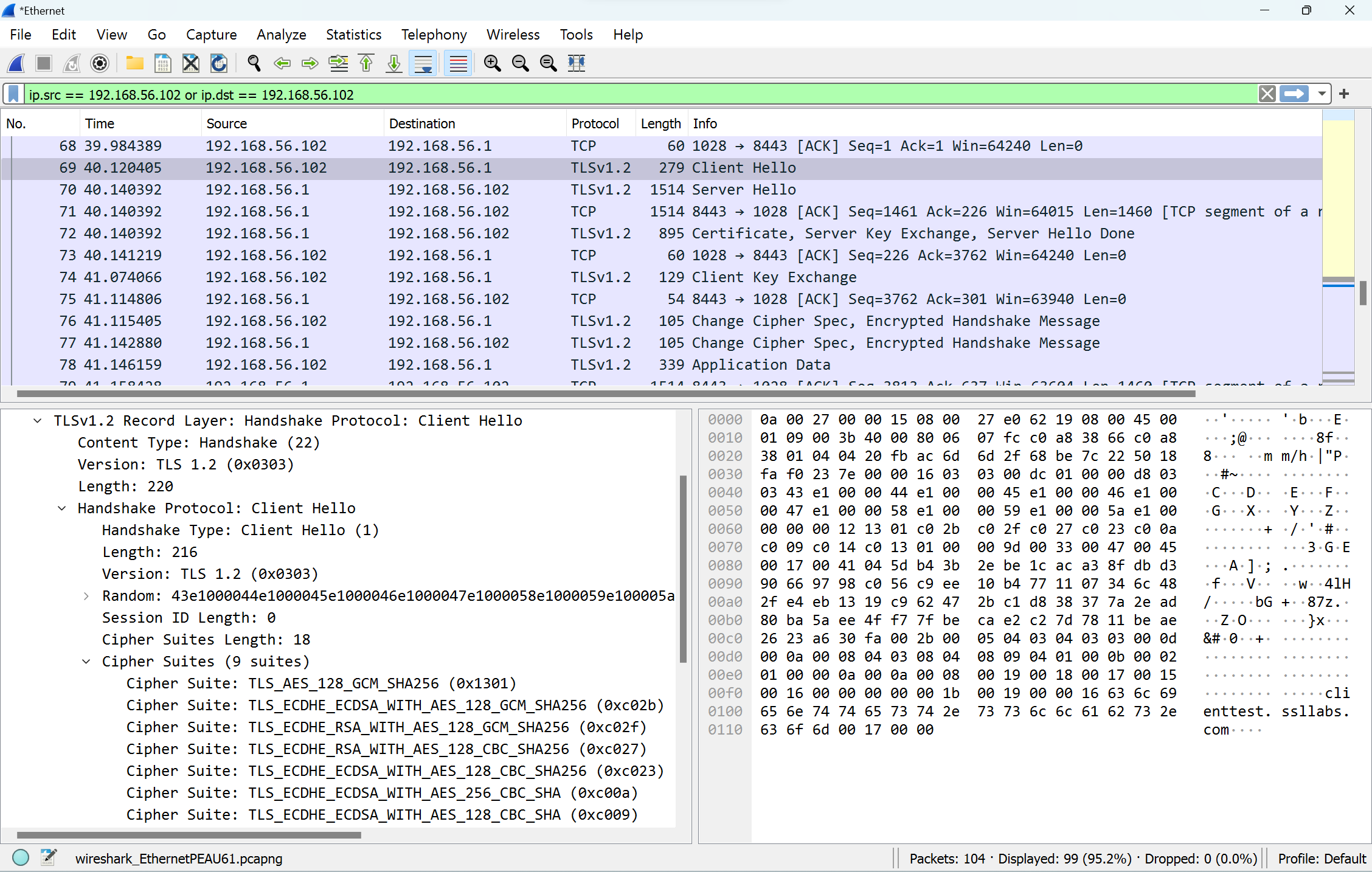Select packet 78 Application Data row
The height and width of the screenshot is (872, 1372).
coord(662,365)
